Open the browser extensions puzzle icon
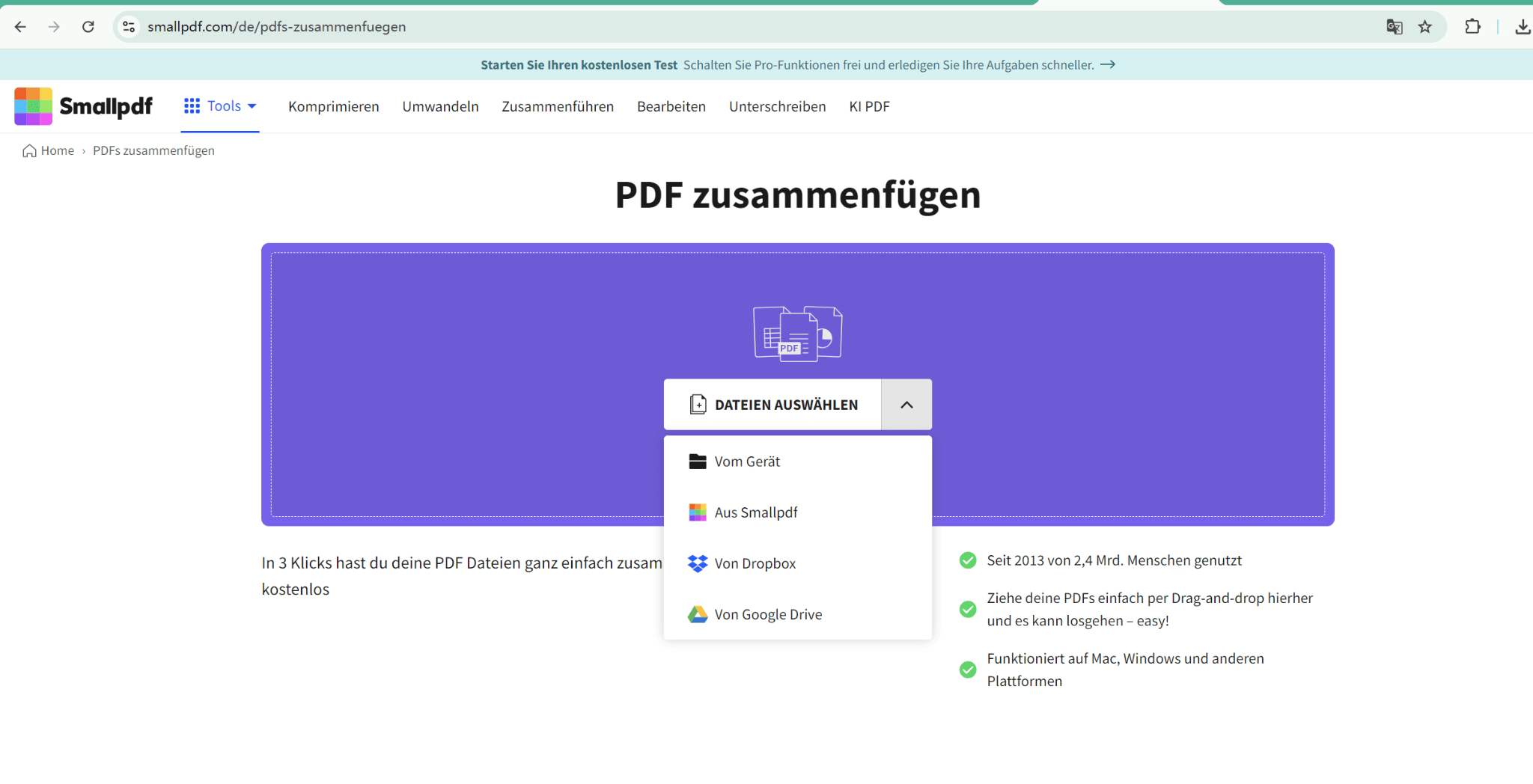1533x784 pixels. click(1472, 27)
